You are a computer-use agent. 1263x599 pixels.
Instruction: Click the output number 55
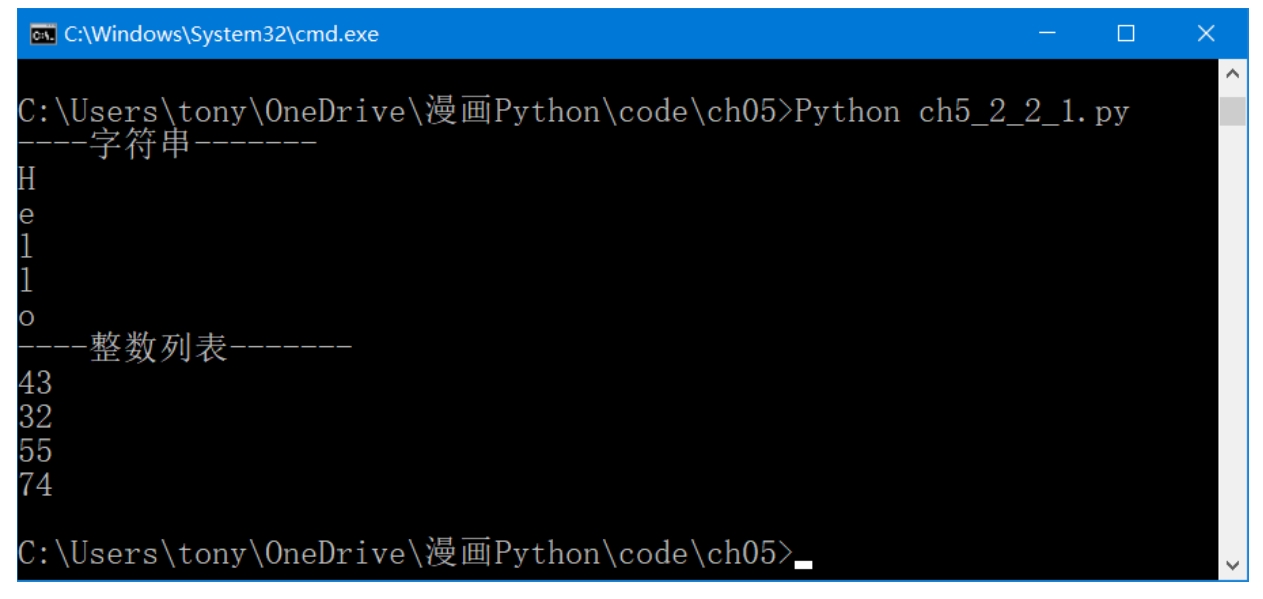click(x=36, y=451)
